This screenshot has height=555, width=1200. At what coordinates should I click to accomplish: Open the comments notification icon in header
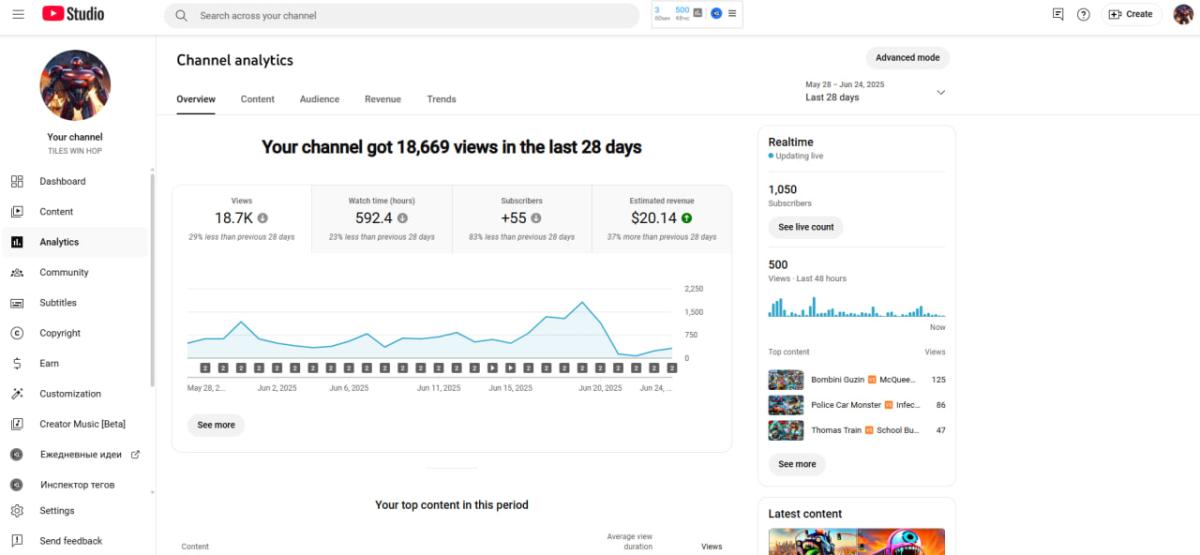tap(1058, 14)
